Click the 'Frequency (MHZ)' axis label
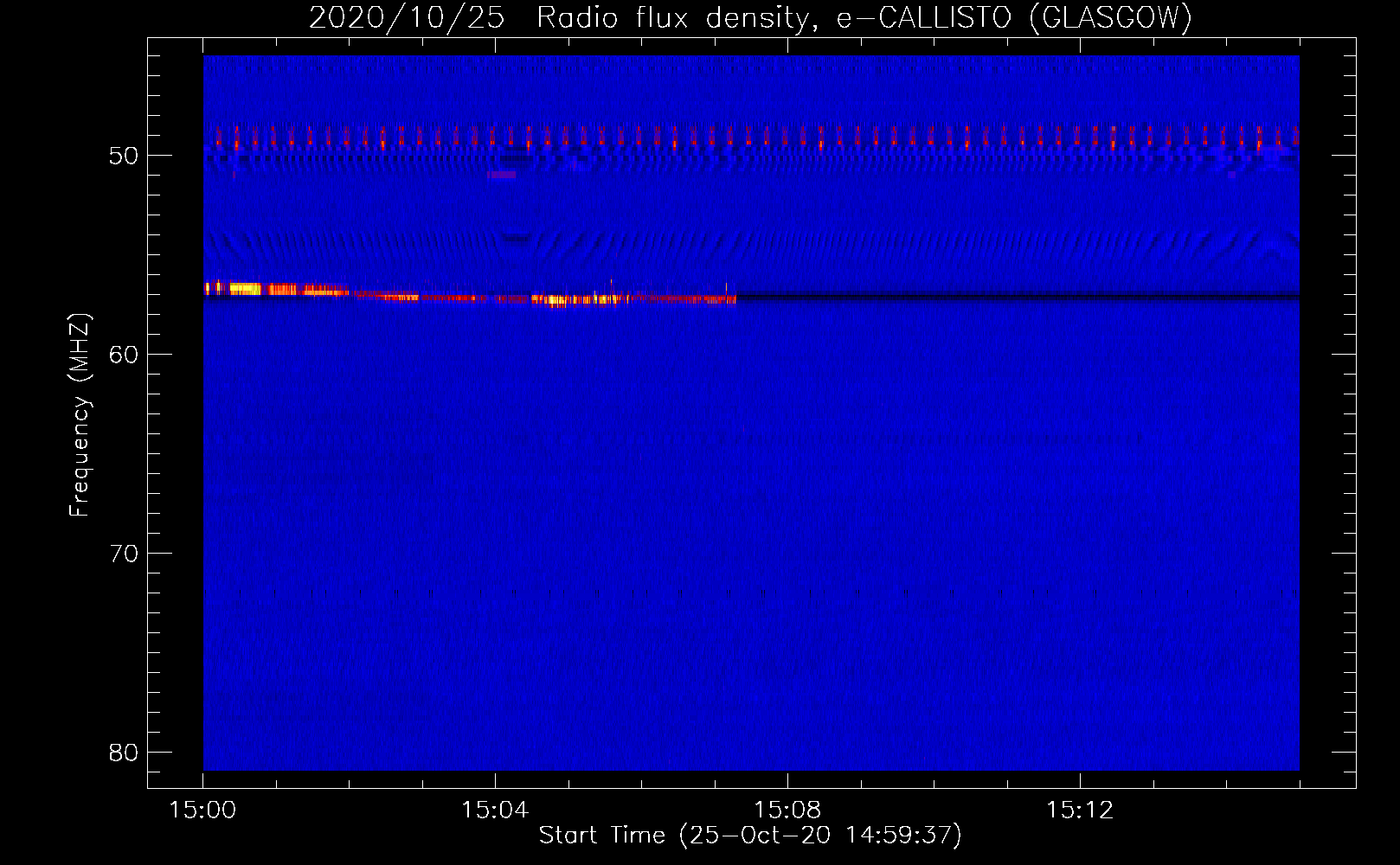The height and width of the screenshot is (865, 1400). tap(80, 415)
